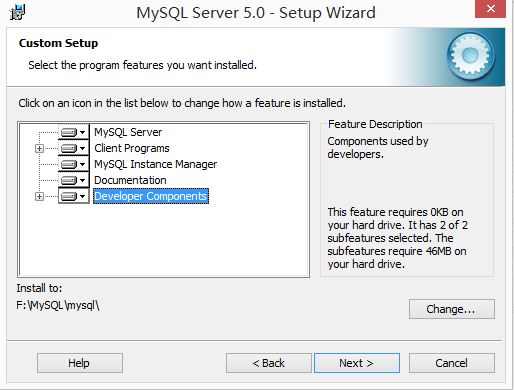This screenshot has width=514, height=390.
Task: Go to previous step with < Back
Action: pos(269,363)
